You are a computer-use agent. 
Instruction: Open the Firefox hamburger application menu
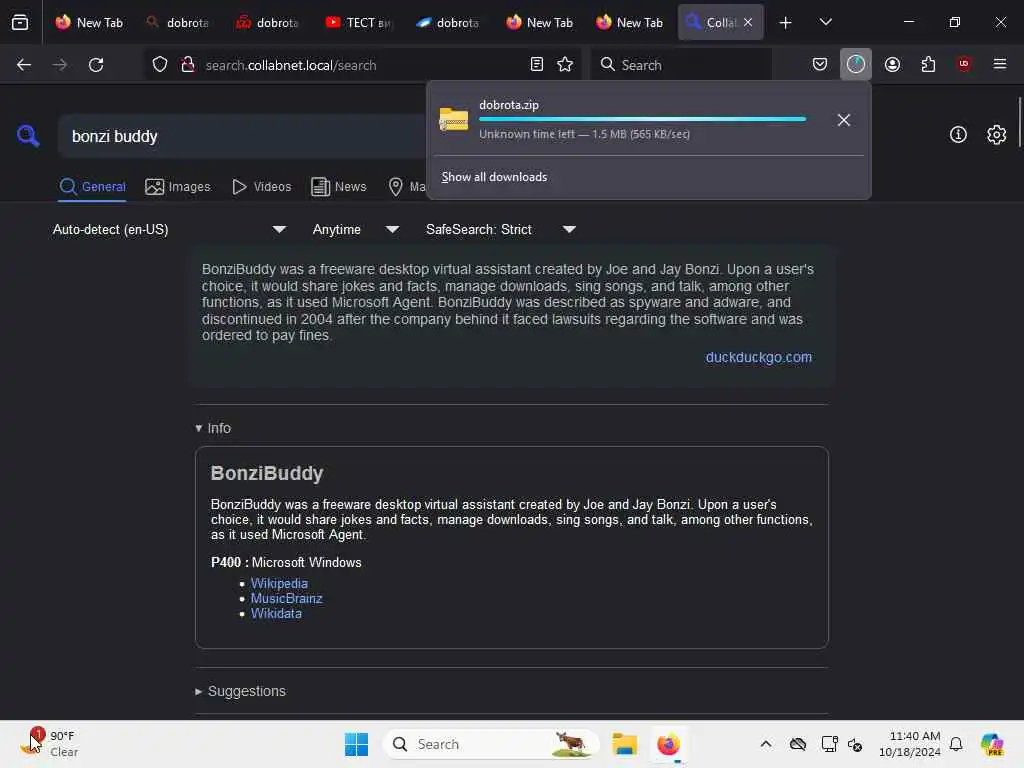point(1000,64)
